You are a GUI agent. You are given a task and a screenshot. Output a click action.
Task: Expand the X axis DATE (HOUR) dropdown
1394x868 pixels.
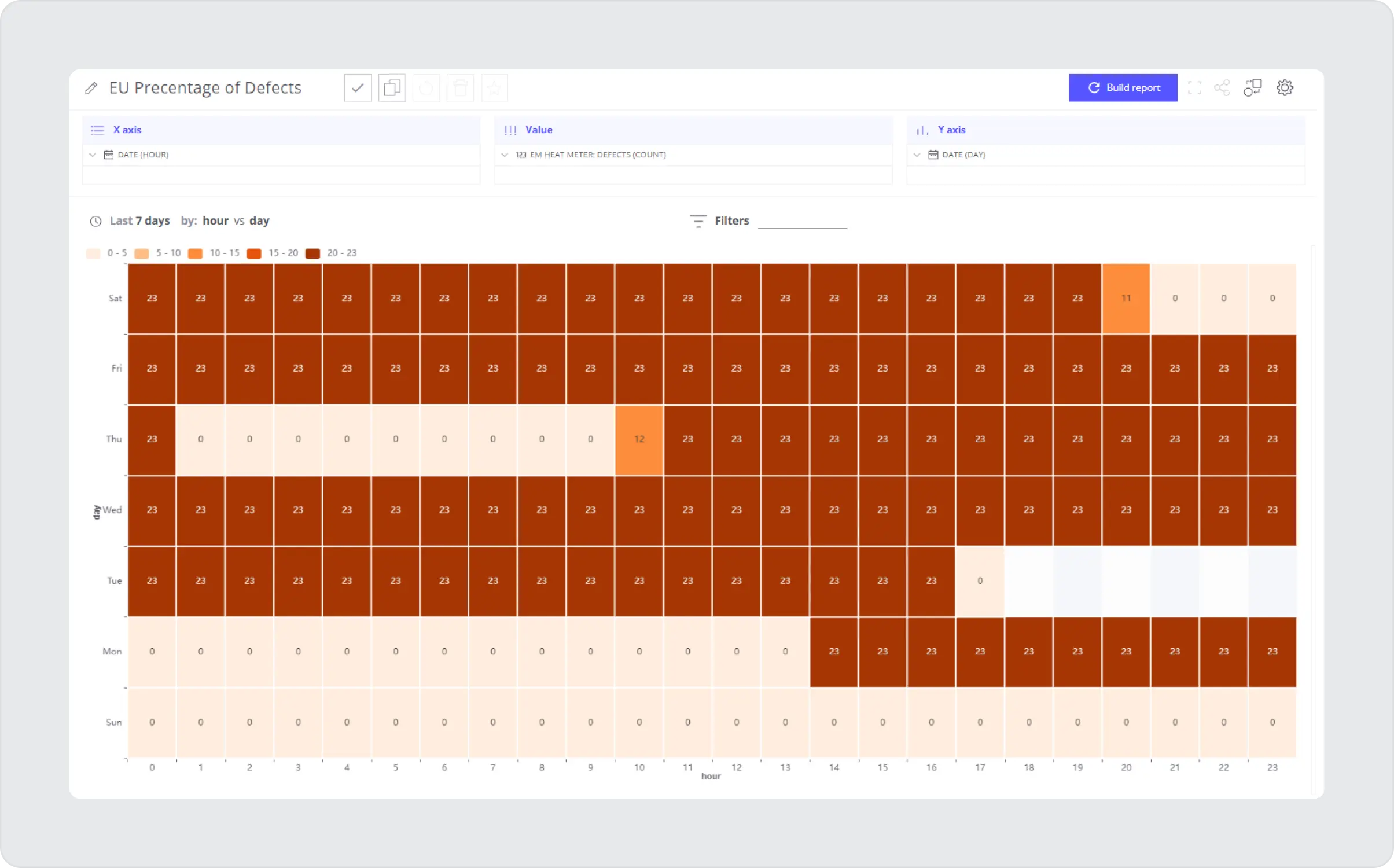coord(94,154)
